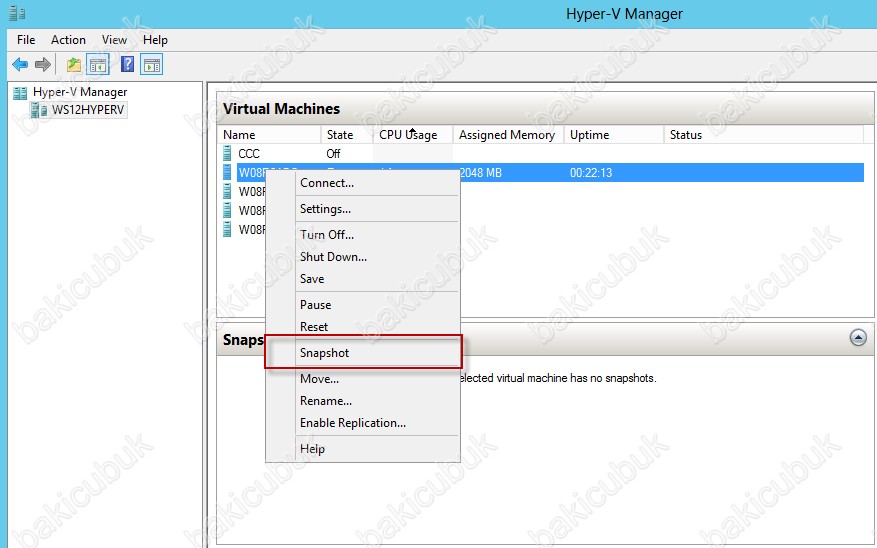Choose Rename... from context menu
The width and height of the screenshot is (877, 548).
coord(362,400)
